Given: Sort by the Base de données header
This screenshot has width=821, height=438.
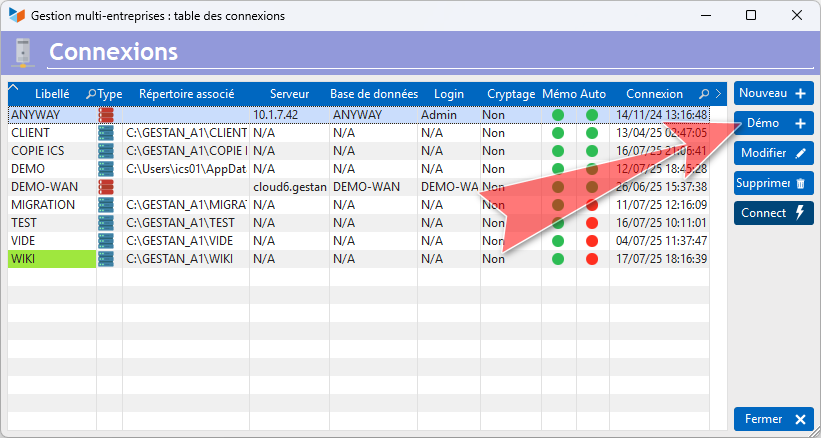Looking at the screenshot, I should coord(374,94).
